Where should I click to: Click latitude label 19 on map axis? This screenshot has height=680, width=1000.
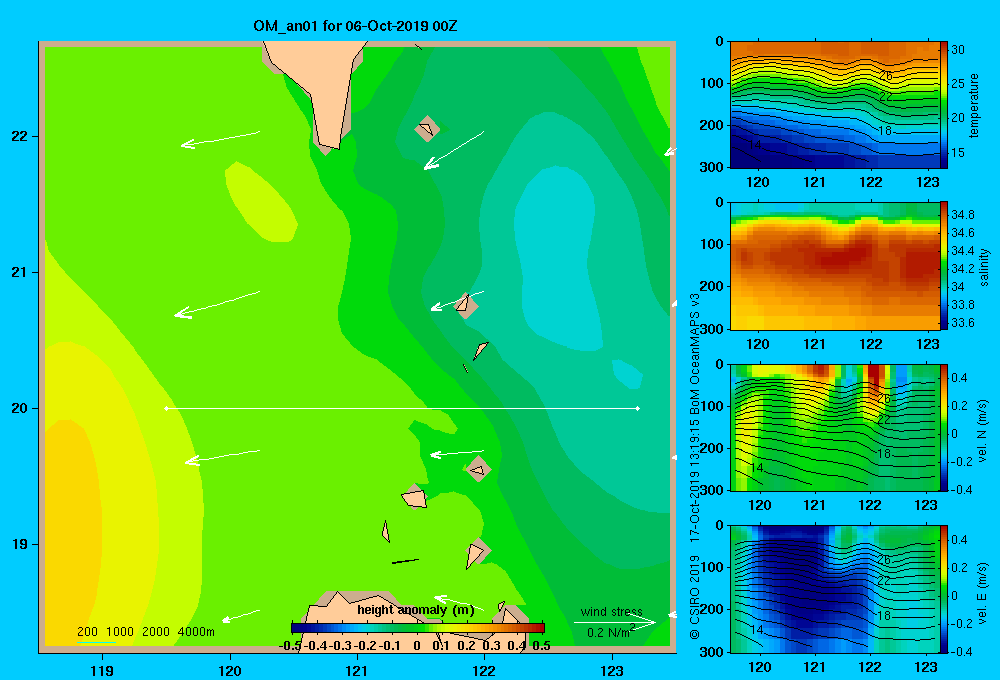(x=20, y=544)
